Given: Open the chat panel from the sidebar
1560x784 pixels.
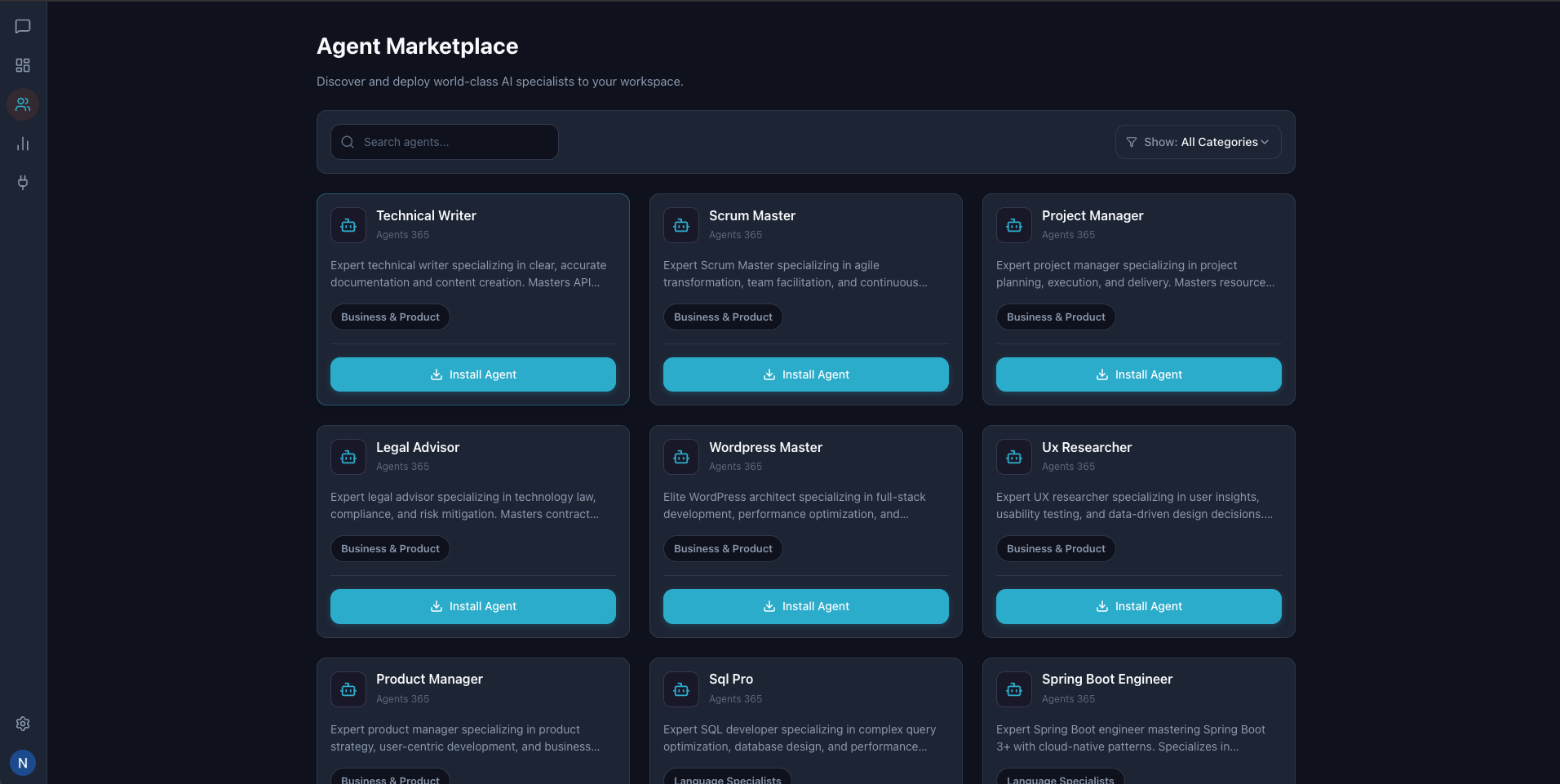Looking at the screenshot, I should coord(23,26).
